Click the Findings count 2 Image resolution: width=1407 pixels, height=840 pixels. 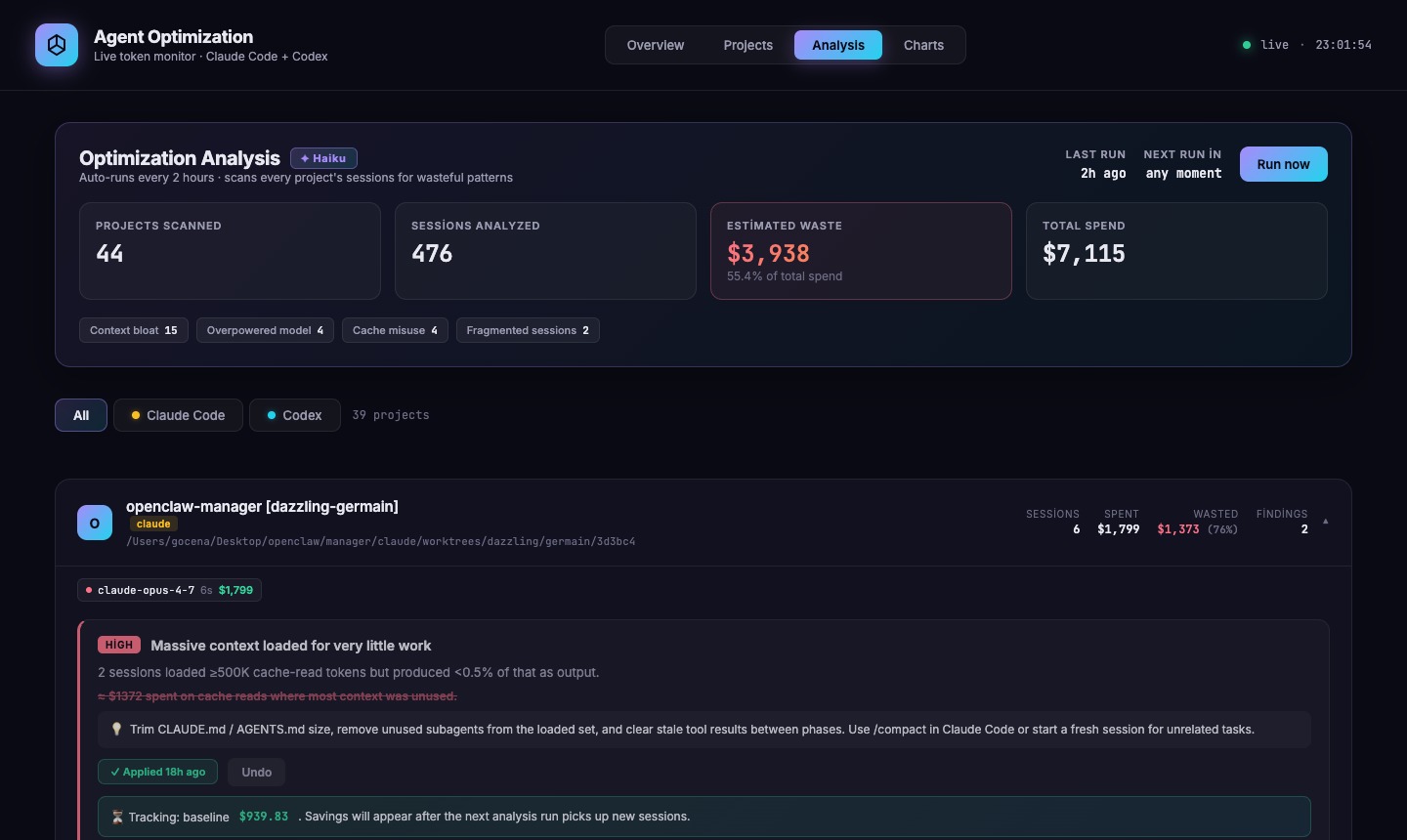tap(1304, 529)
